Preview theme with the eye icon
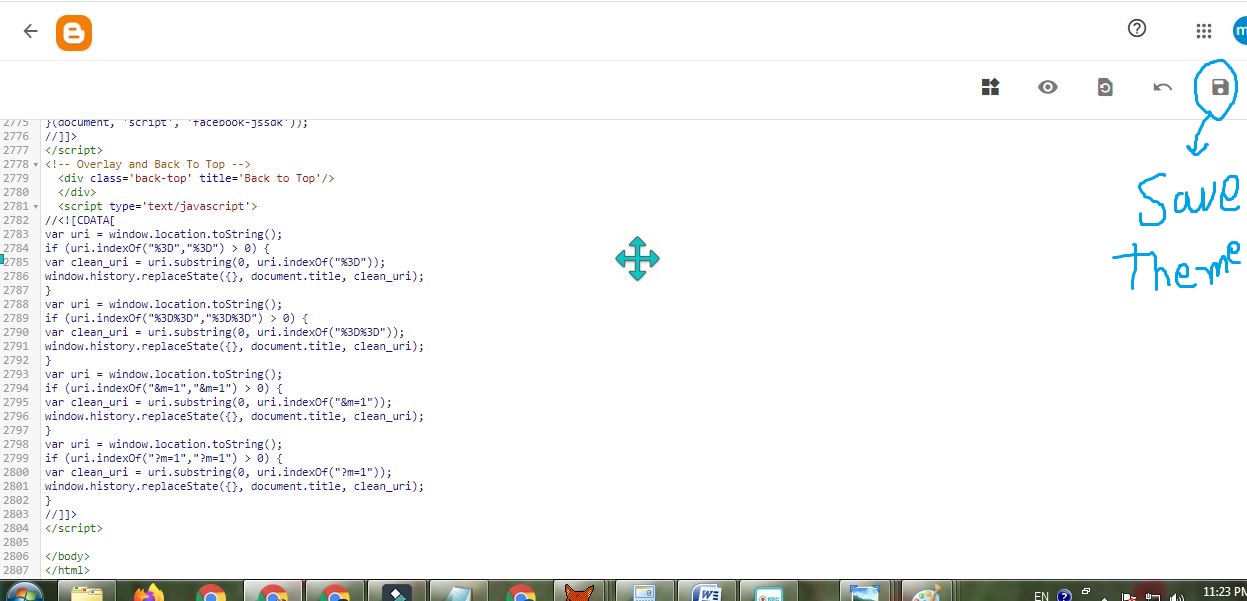Screen dimensions: 1247x601 [x=1047, y=87]
